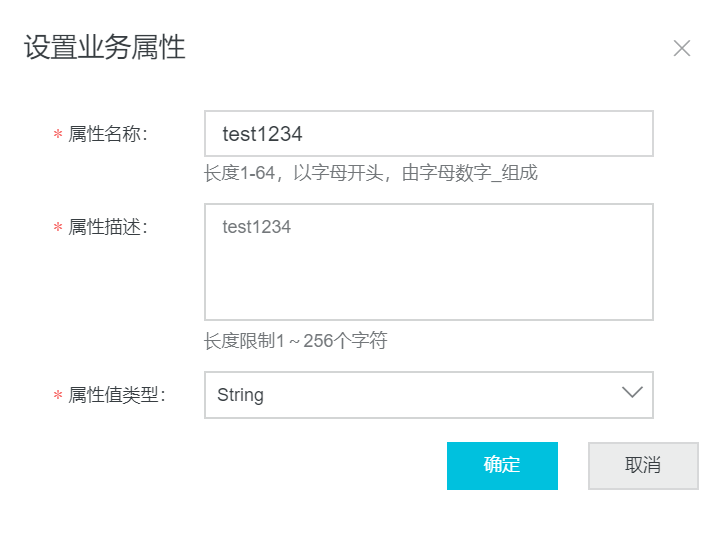Viewport: 721px width, 539px height.
Task: Close the 设置业务属性 dialog with X
Action: (681, 48)
